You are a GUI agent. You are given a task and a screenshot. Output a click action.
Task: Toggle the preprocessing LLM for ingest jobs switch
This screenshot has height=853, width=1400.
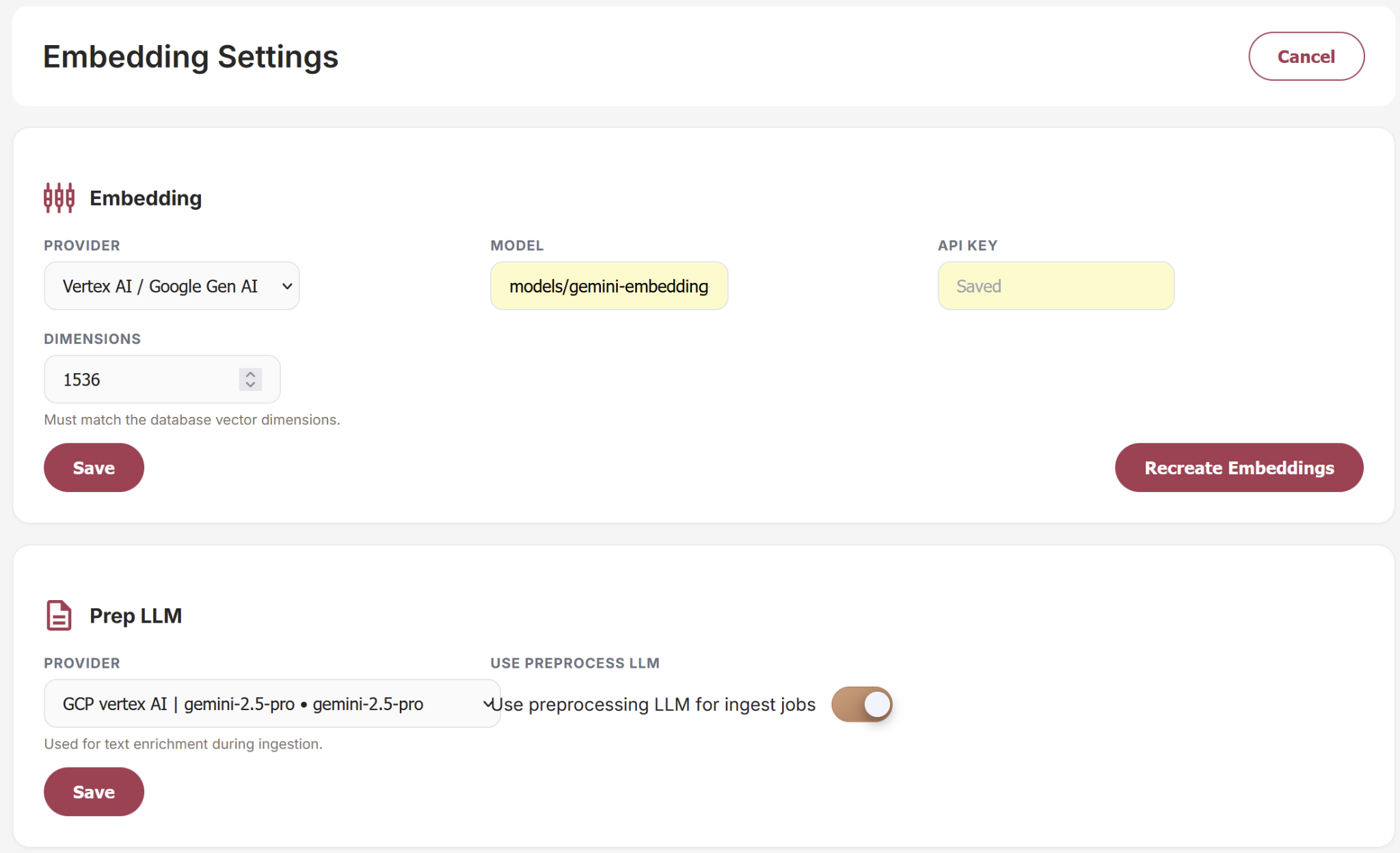click(862, 704)
